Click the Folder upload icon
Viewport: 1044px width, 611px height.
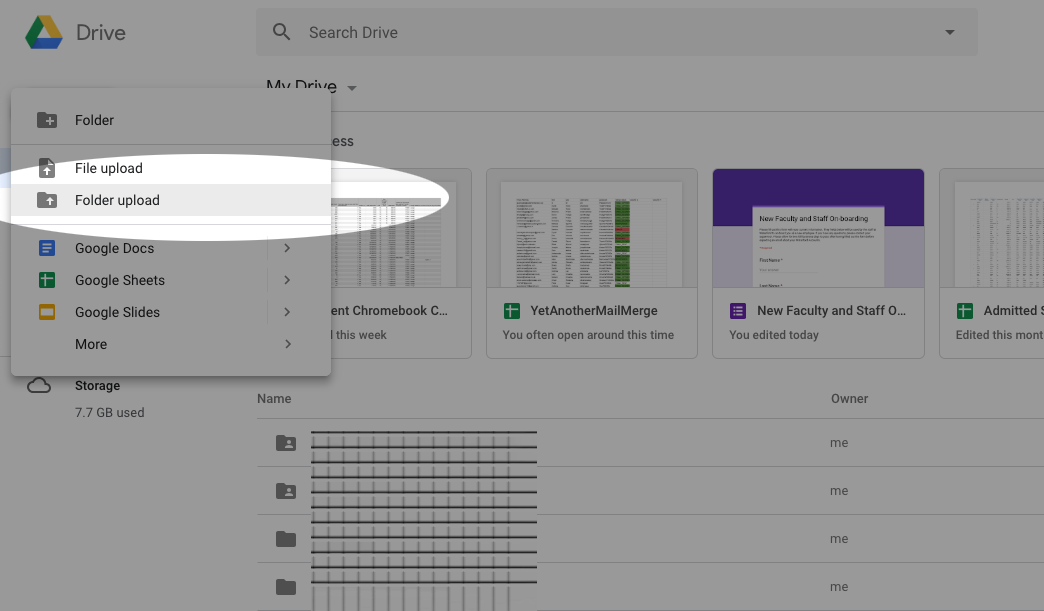coord(47,200)
